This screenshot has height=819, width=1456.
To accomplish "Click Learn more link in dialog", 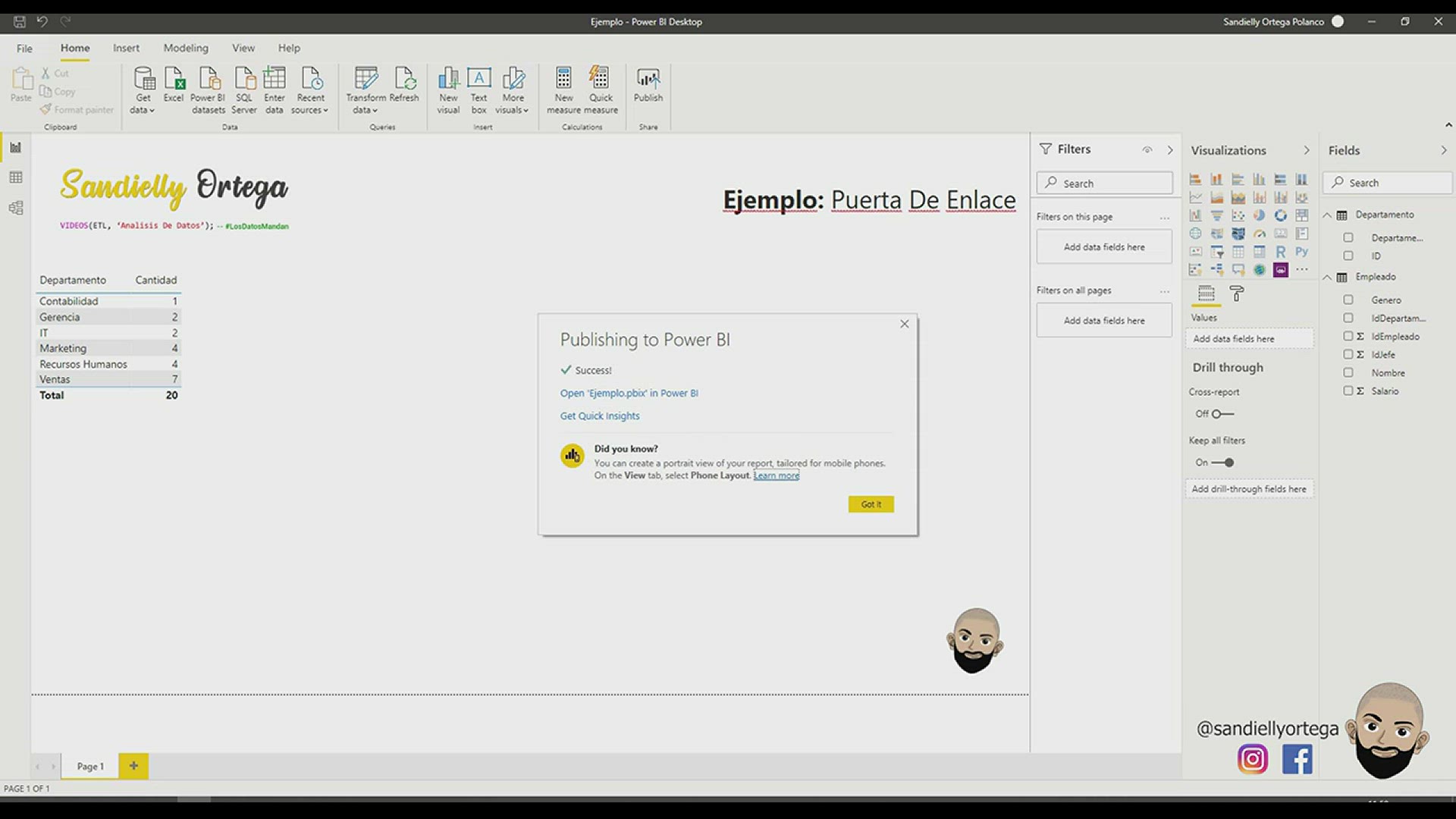I will pos(776,475).
